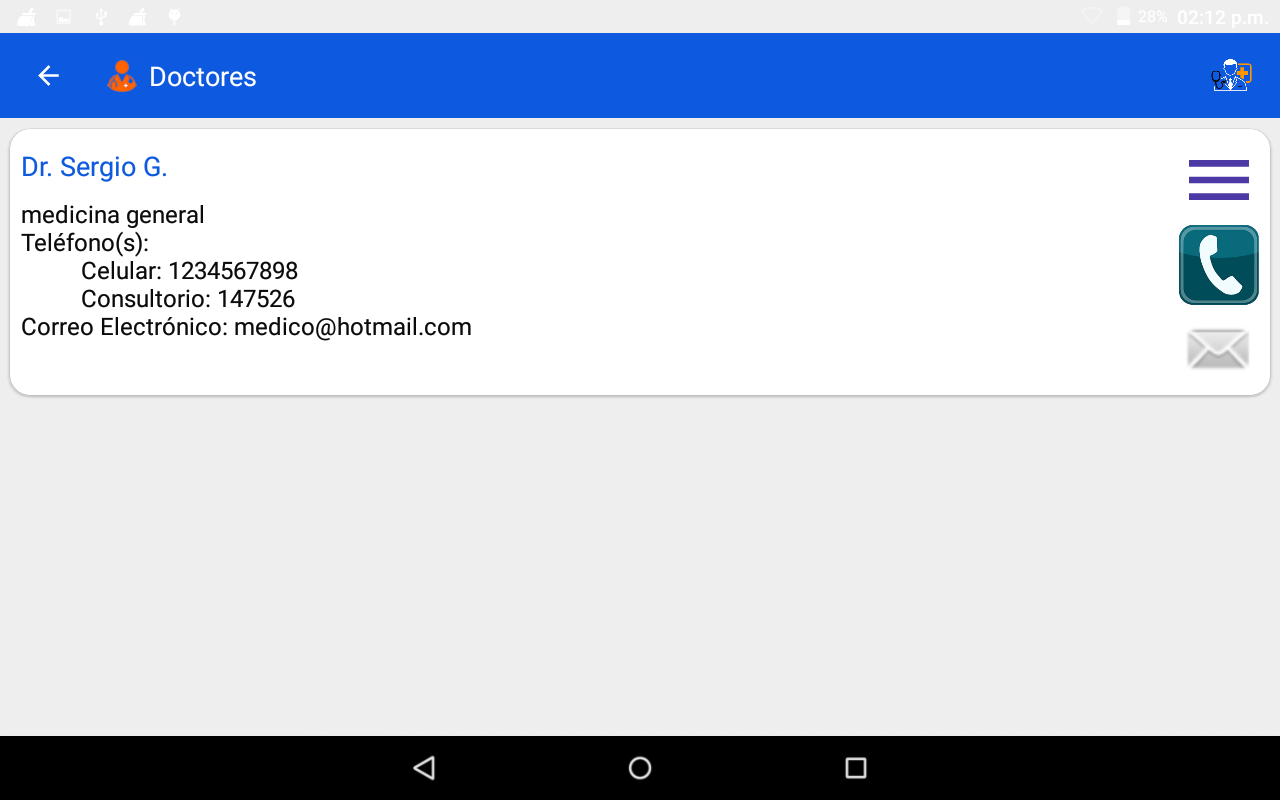
Task: Tap the back arrow in header
Action: pyautogui.click(x=48, y=76)
